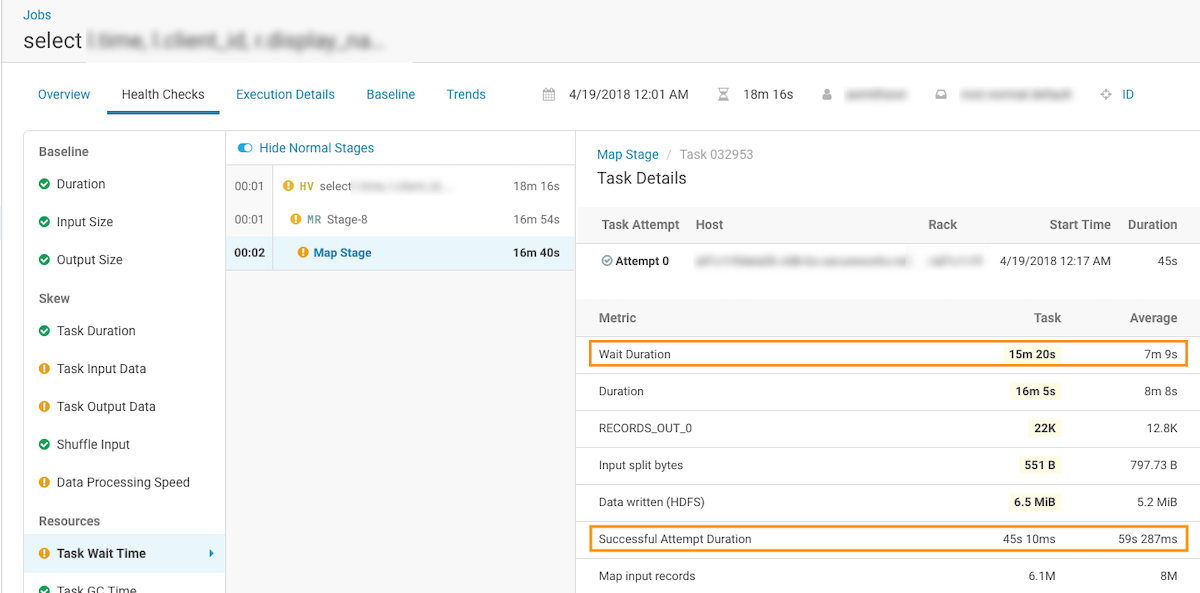Toggle the Hide Normal Stages switch
Viewport: 1200px width, 593px height.
pos(245,148)
